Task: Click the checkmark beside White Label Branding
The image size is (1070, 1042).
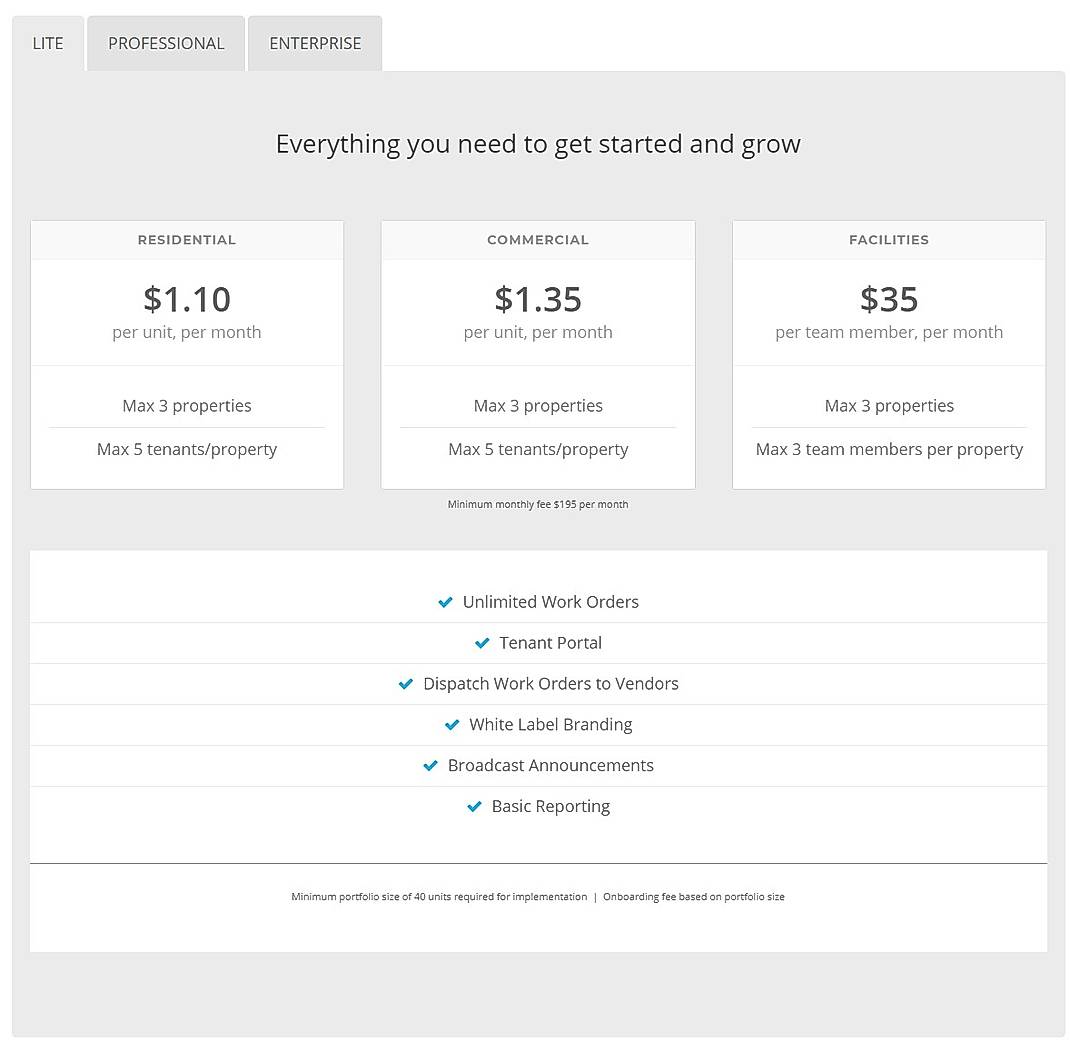Action: tap(450, 724)
